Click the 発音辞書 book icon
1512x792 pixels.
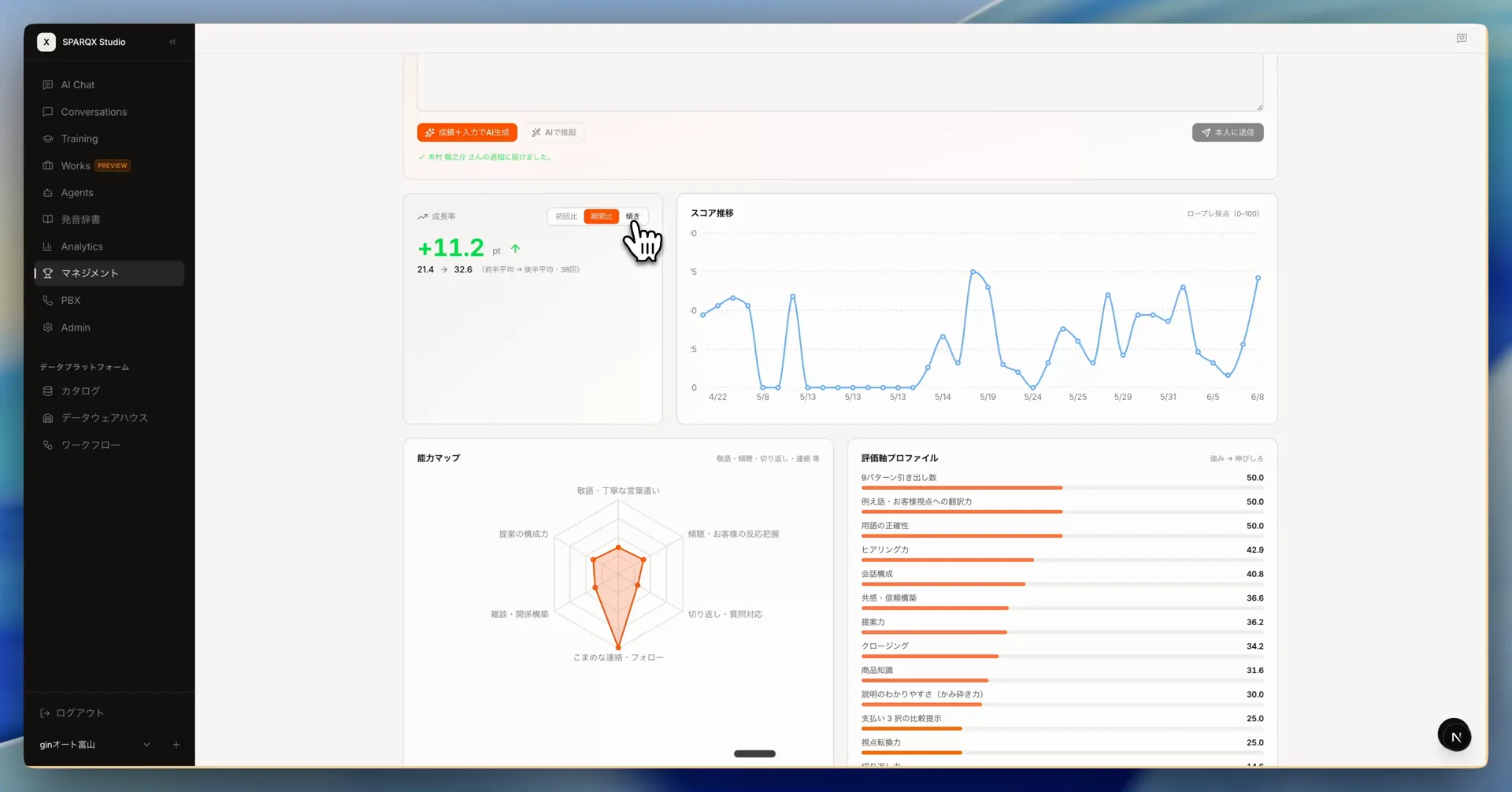[x=48, y=220]
